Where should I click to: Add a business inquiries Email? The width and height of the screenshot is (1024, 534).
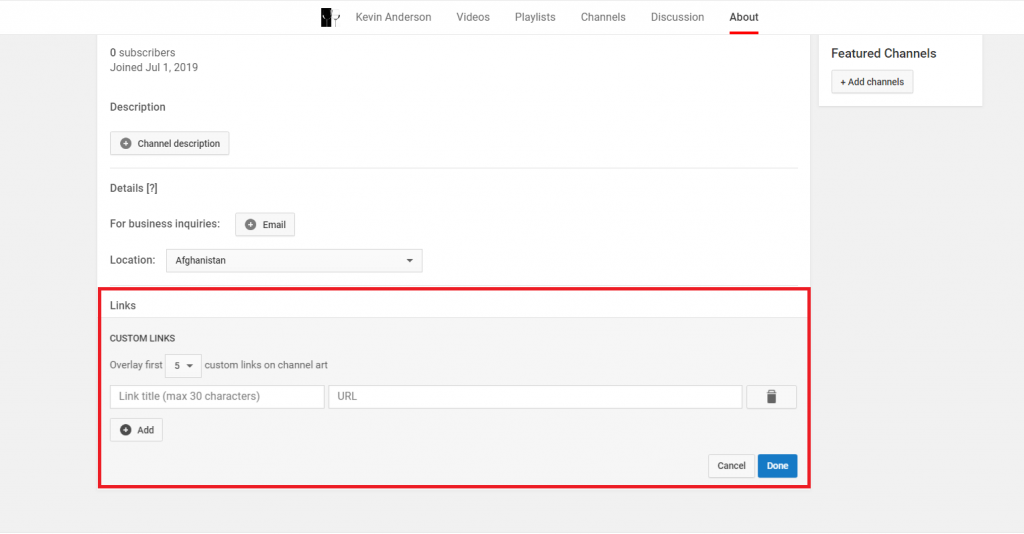pos(265,225)
